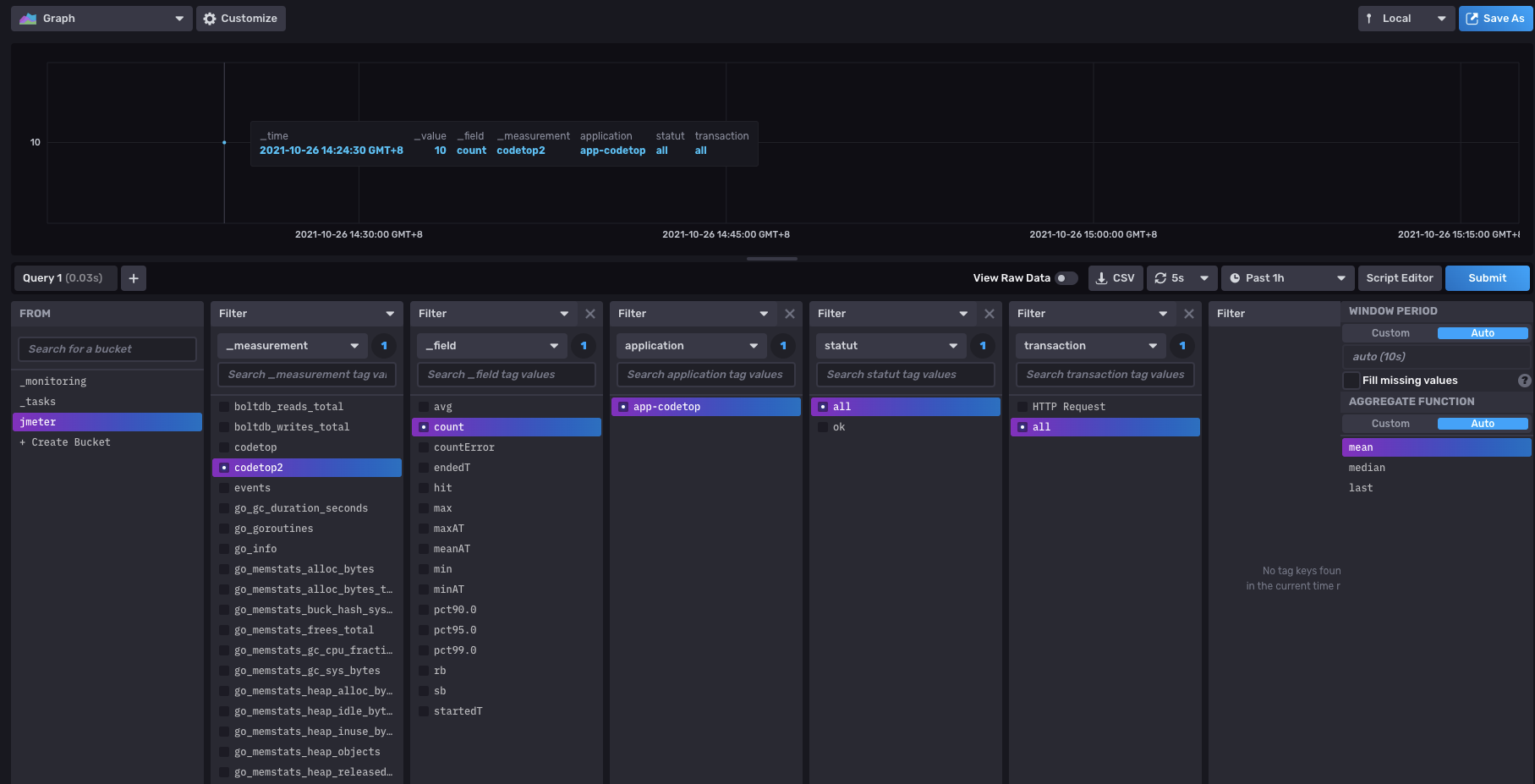Select the _tasks bucket
The height and width of the screenshot is (784, 1535).
[x=107, y=402]
